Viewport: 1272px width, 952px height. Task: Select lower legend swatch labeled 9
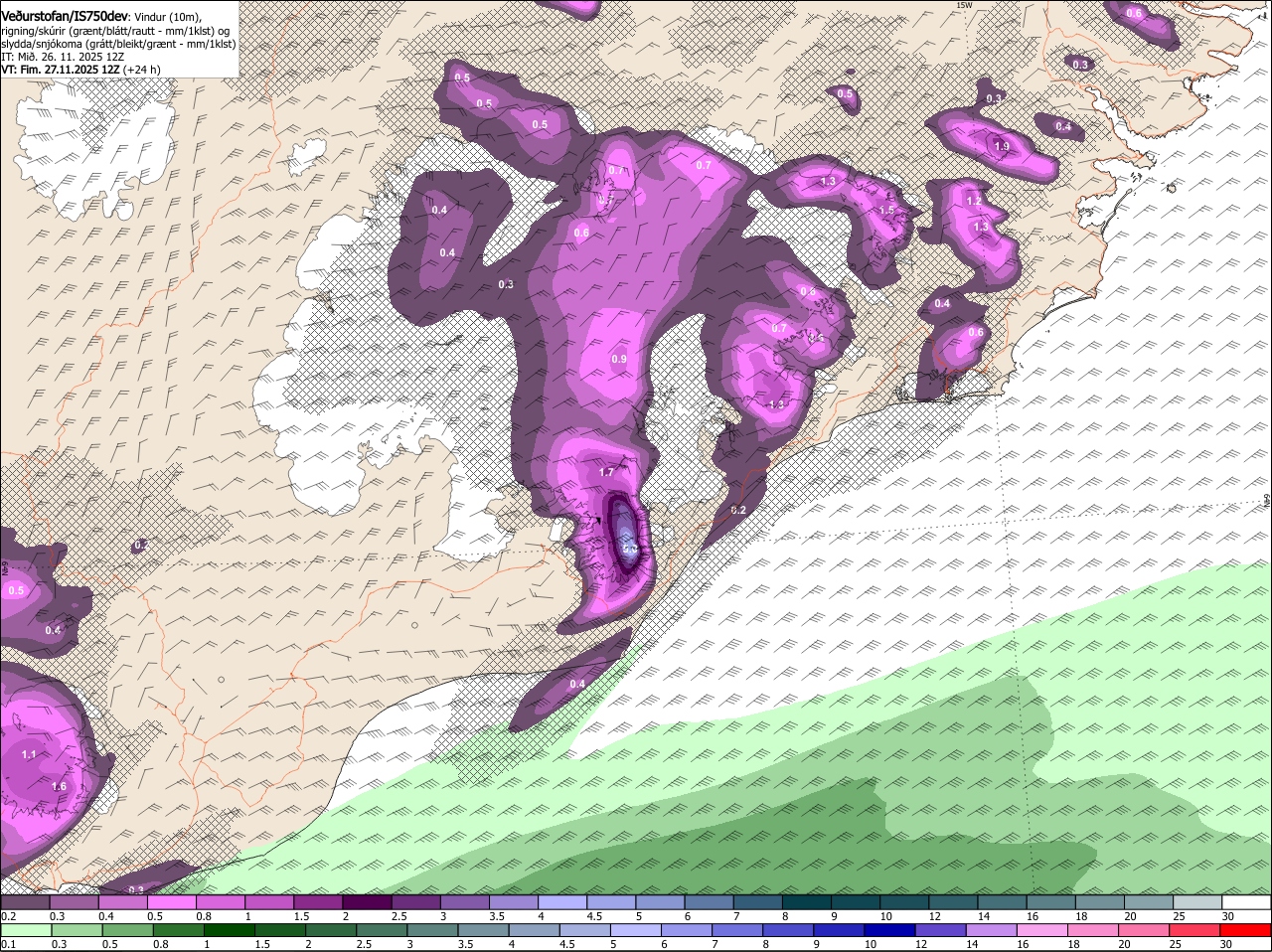pyautogui.click(x=840, y=930)
